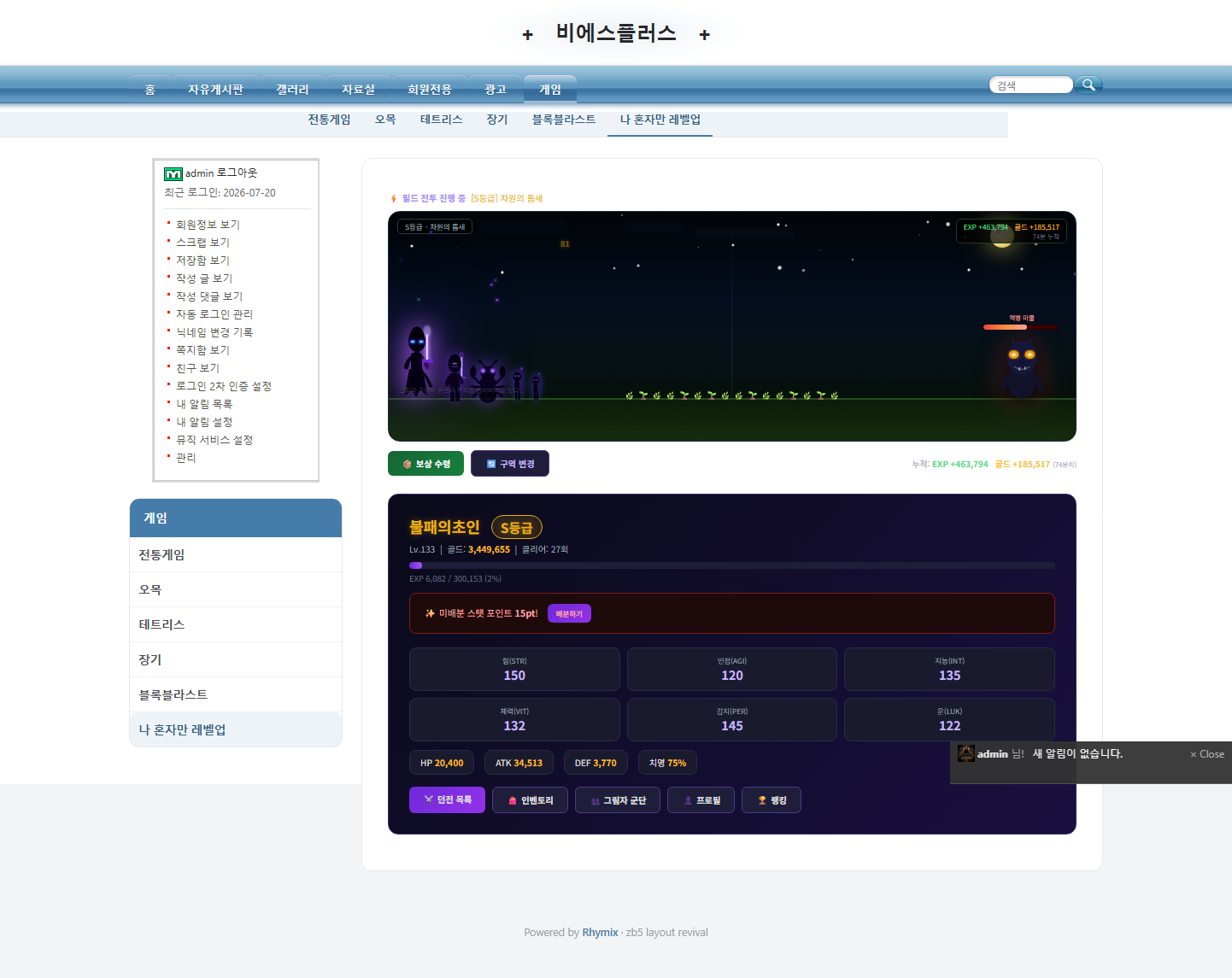Open 내 알림 설정 link

click(204, 422)
